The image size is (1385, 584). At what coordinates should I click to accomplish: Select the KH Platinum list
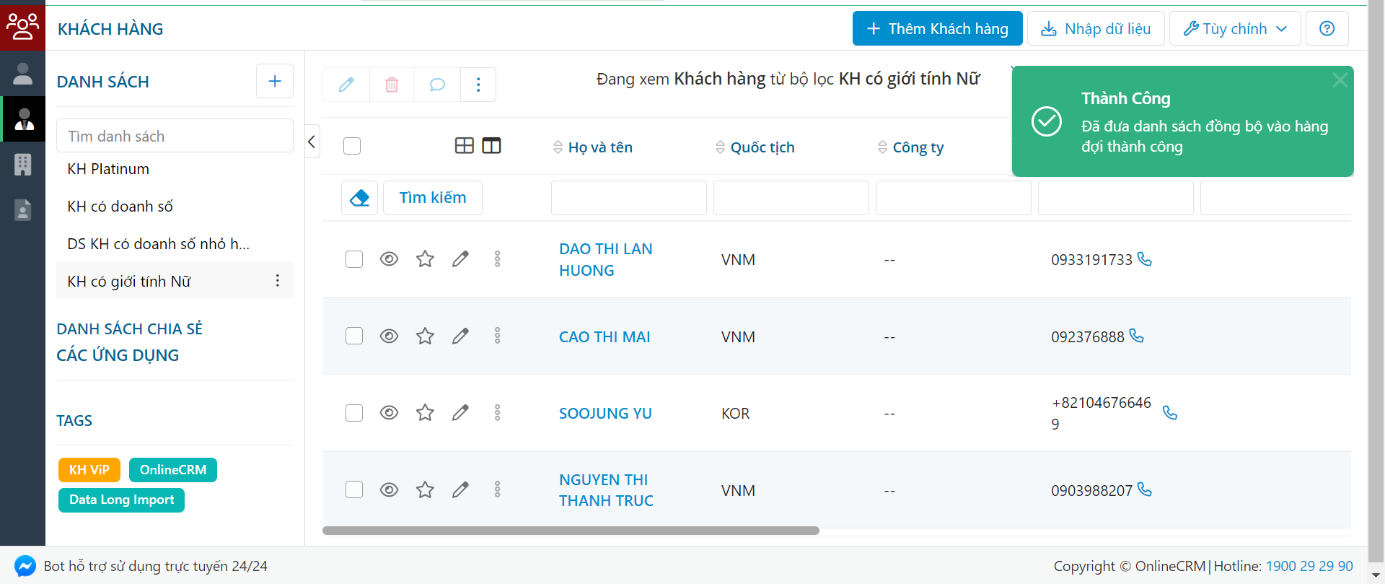108,168
